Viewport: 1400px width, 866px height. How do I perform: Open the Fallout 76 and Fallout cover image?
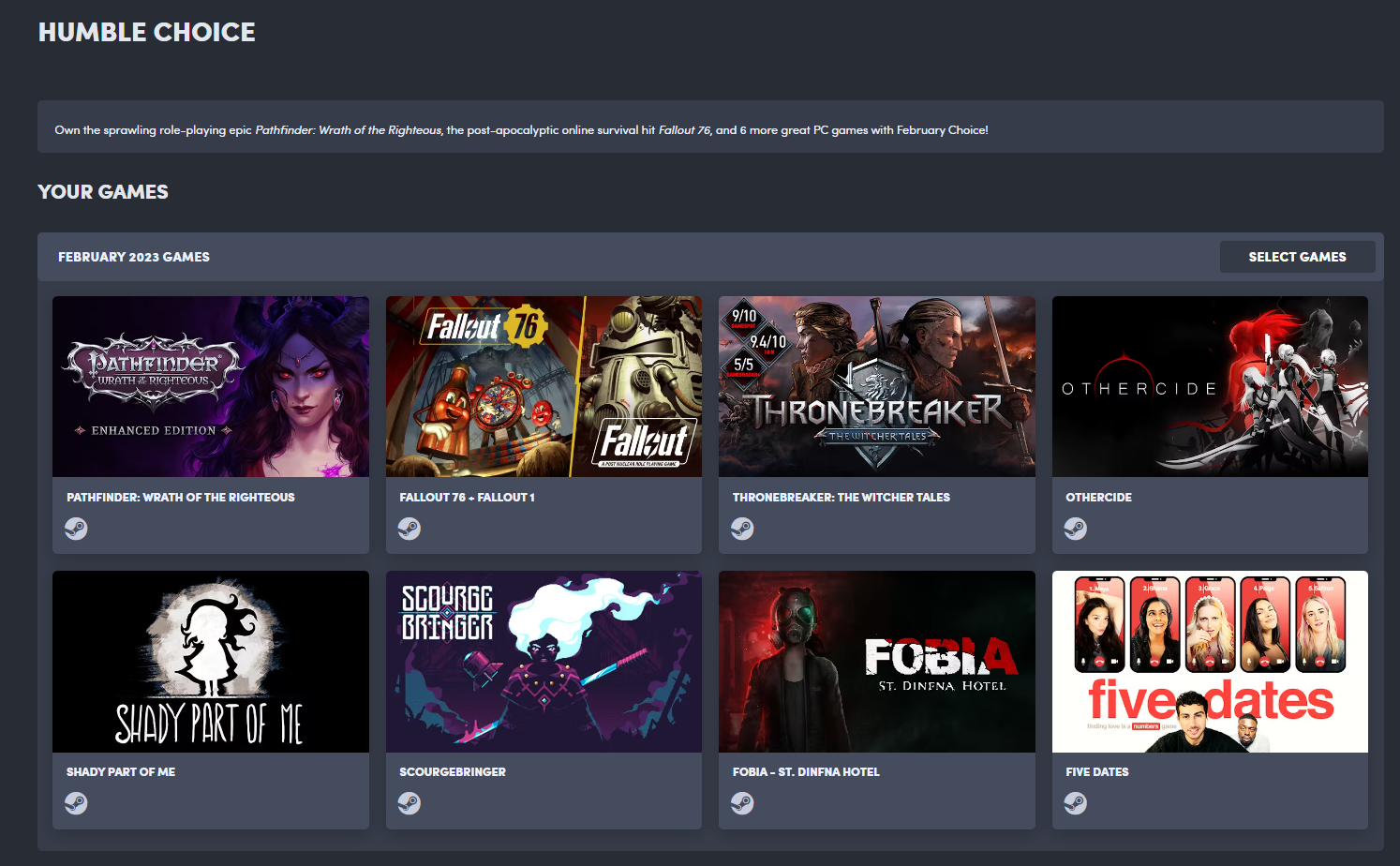click(544, 387)
